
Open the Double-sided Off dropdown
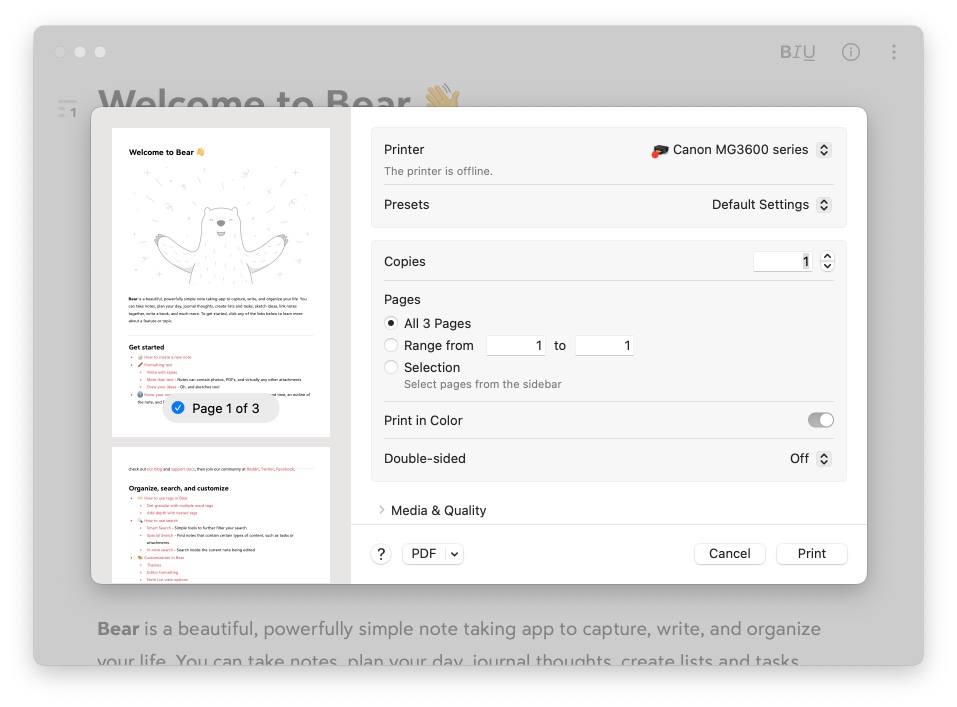[824, 459]
